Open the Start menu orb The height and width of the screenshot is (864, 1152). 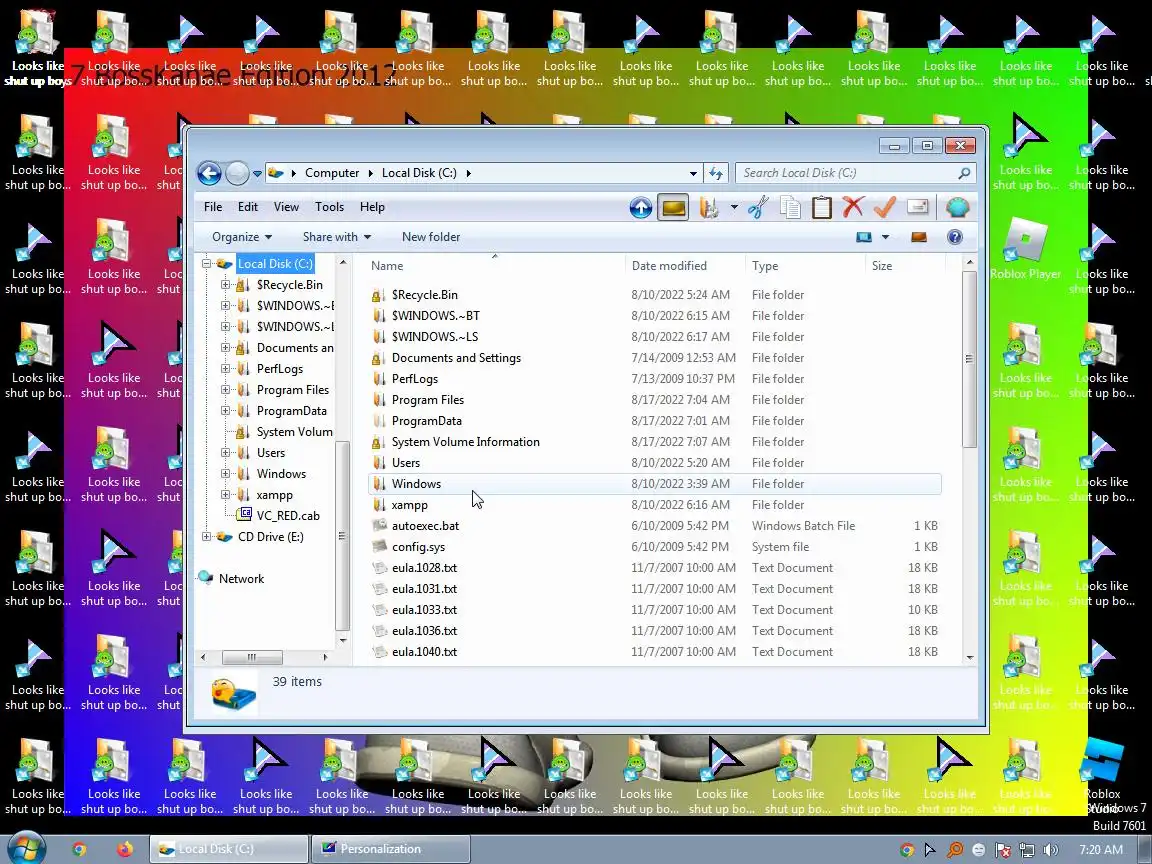pos(26,848)
